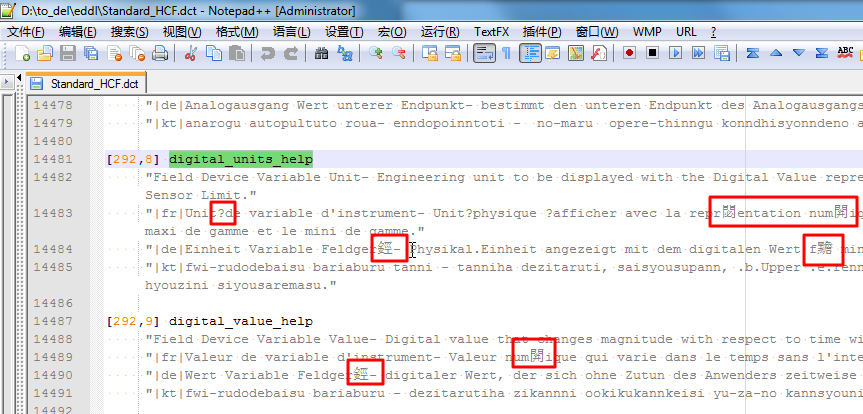The image size is (863, 414).
Task: Click the playback macro play button
Action: click(675, 53)
